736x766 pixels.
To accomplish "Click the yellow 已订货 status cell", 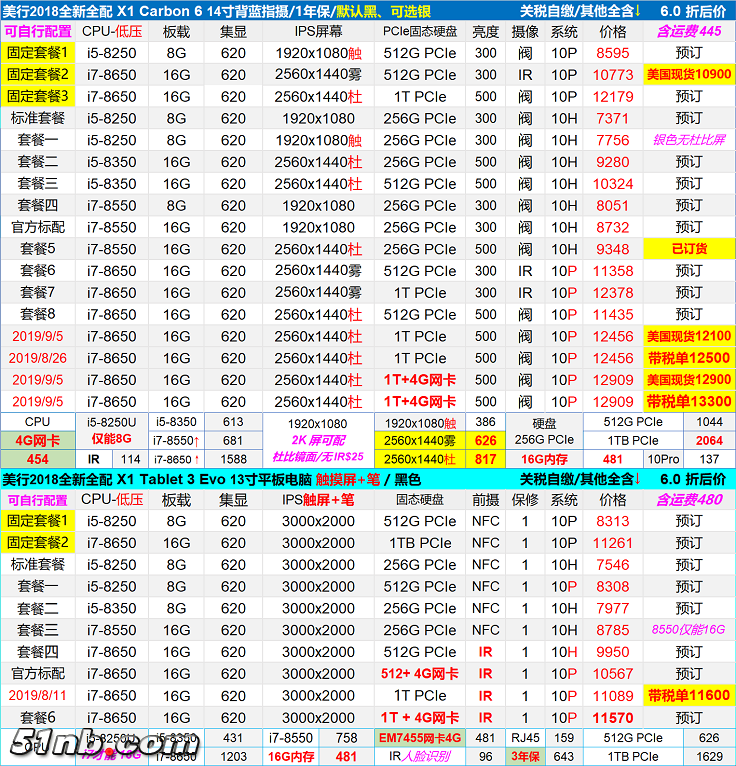I will pos(688,249).
